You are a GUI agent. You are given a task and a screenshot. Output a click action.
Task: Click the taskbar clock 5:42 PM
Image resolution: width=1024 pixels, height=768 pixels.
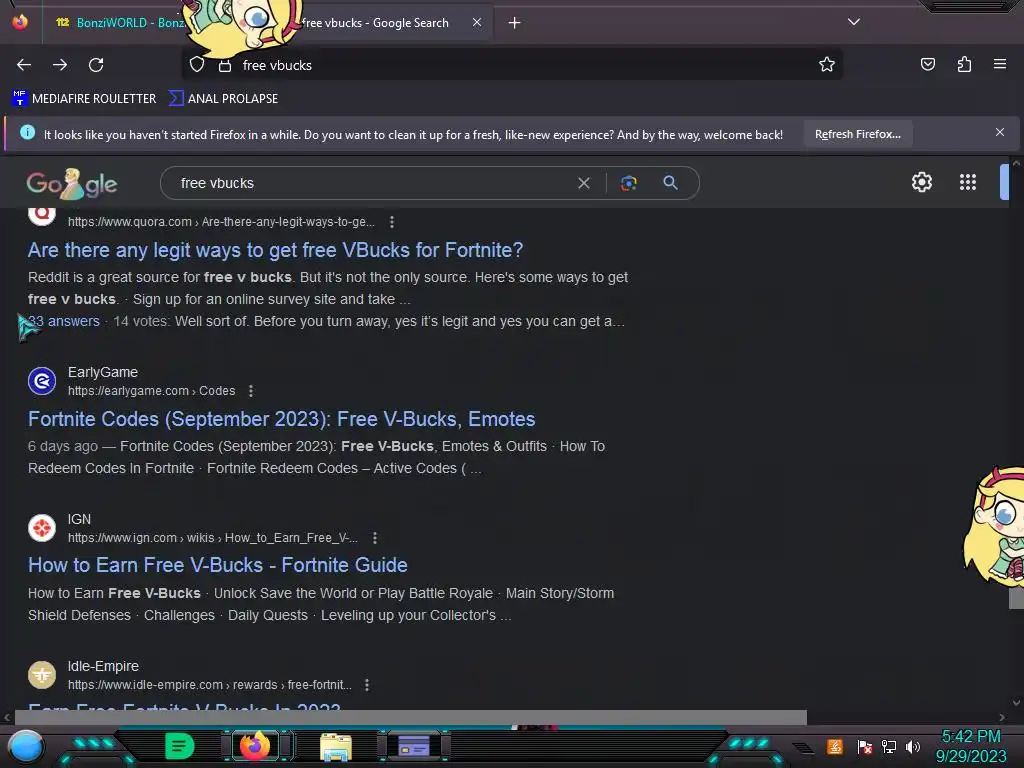[x=971, y=746]
